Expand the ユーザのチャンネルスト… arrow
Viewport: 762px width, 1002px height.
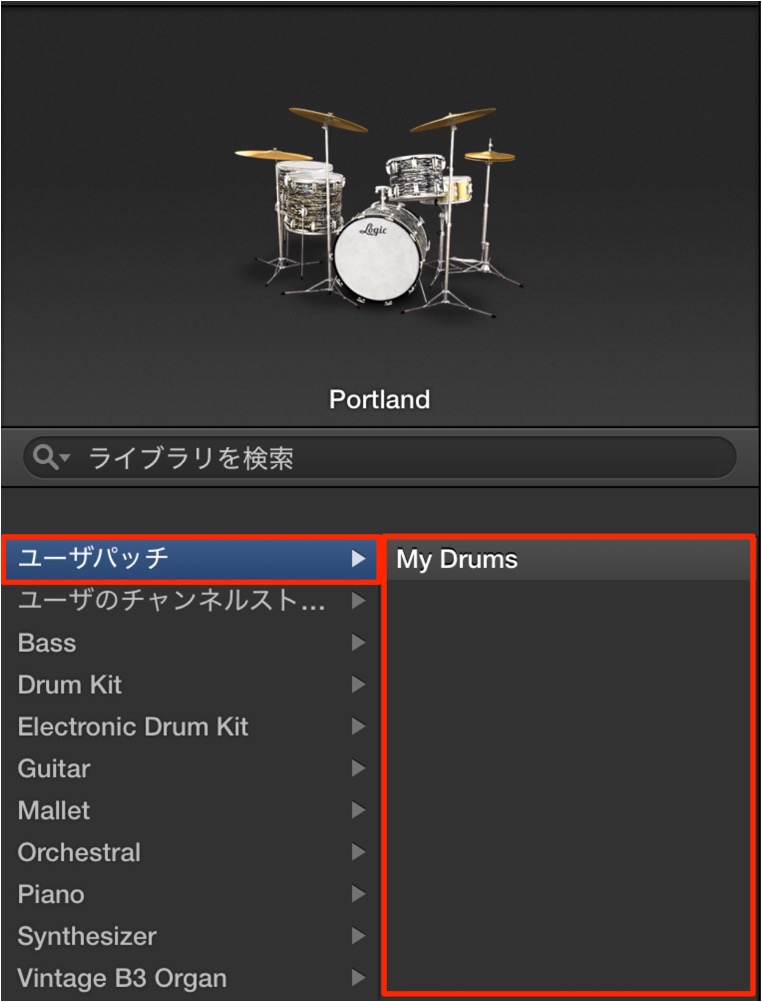tap(359, 601)
